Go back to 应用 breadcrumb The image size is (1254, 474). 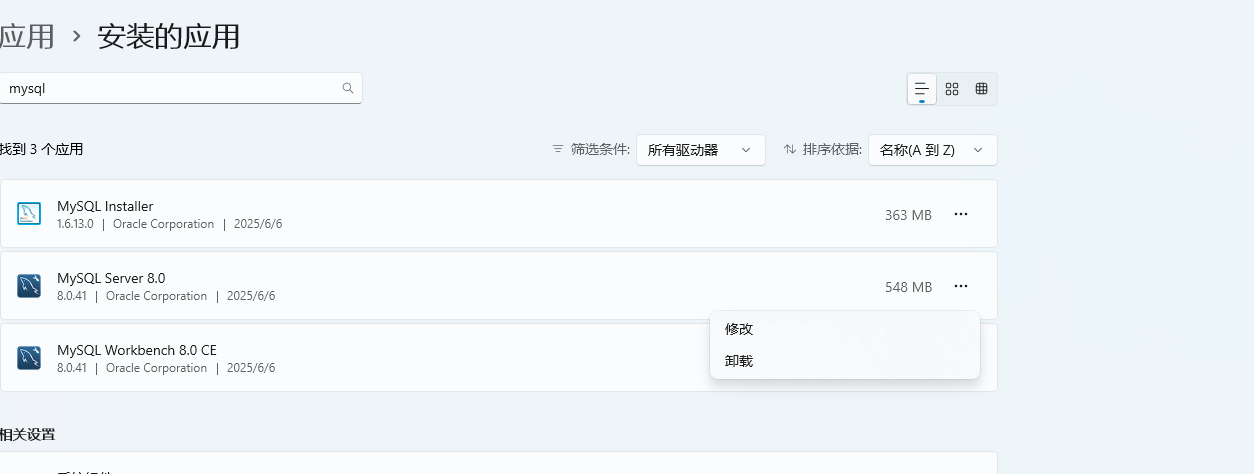(x=26, y=37)
